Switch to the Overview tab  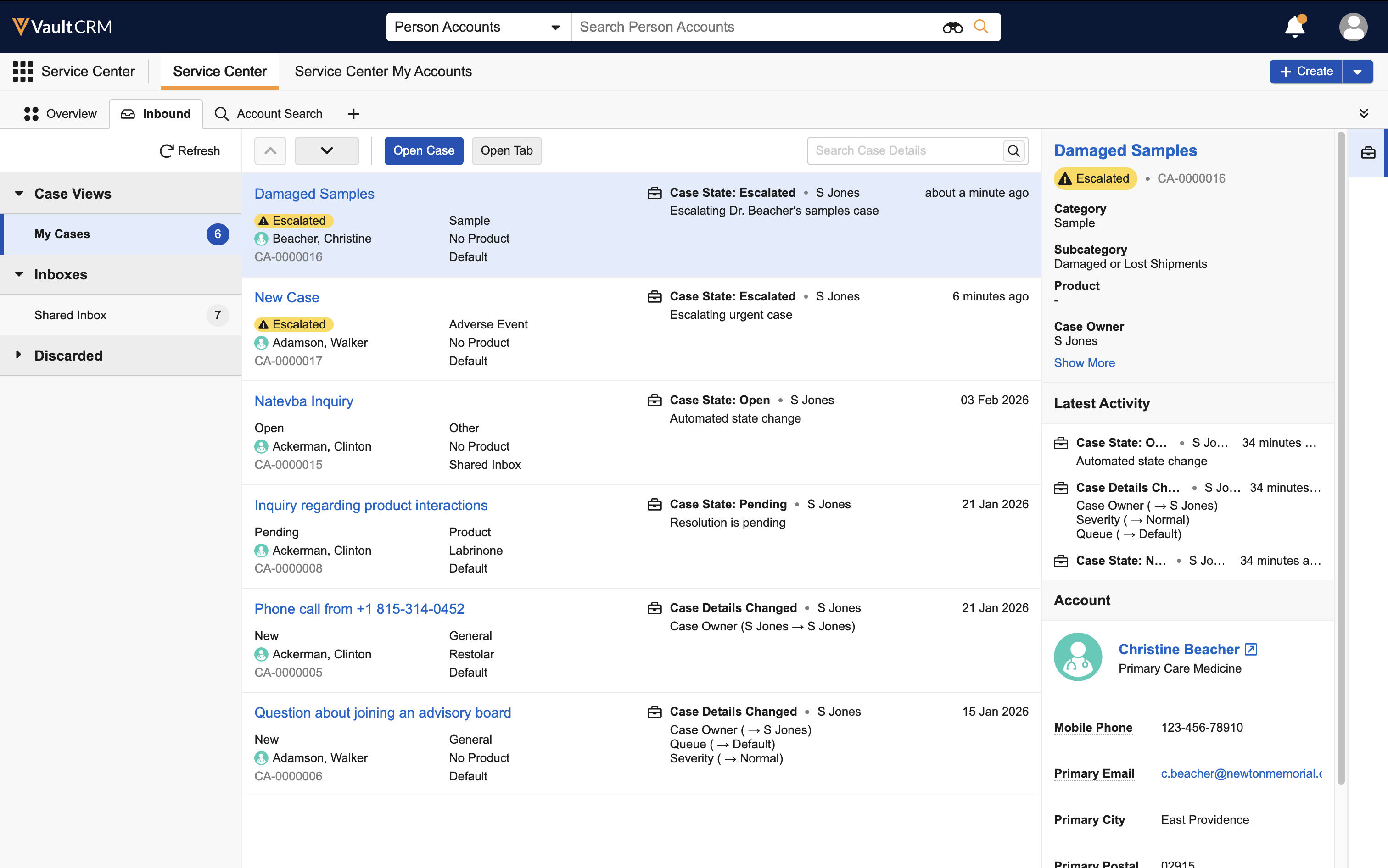click(60, 114)
